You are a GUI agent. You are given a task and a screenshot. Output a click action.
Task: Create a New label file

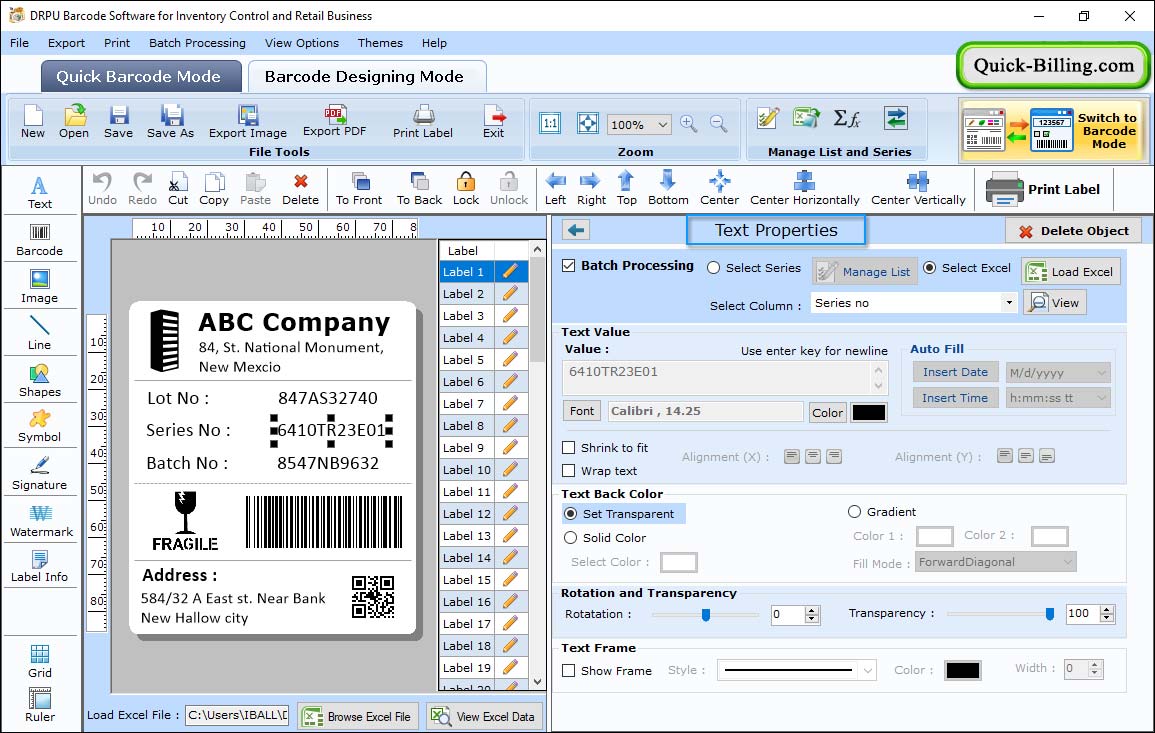32,122
